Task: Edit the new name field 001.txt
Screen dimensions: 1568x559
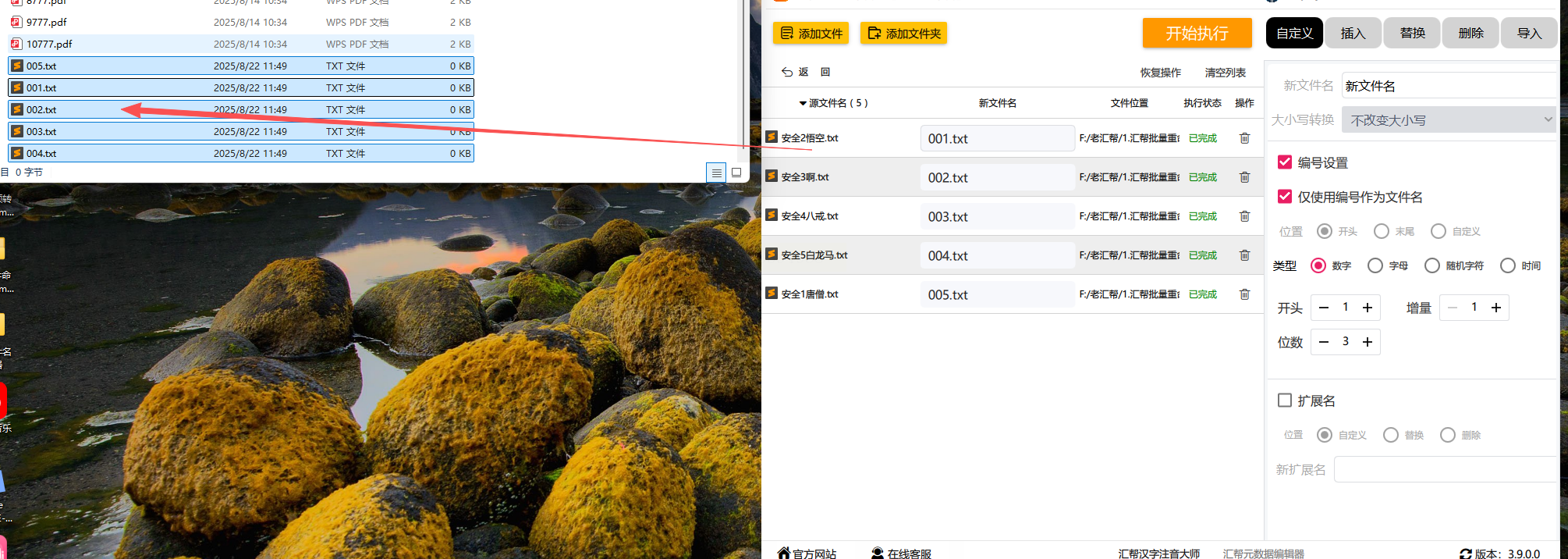Action: tap(998, 138)
